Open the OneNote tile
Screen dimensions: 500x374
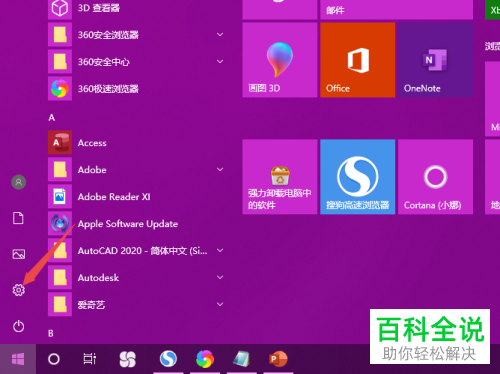[435, 60]
